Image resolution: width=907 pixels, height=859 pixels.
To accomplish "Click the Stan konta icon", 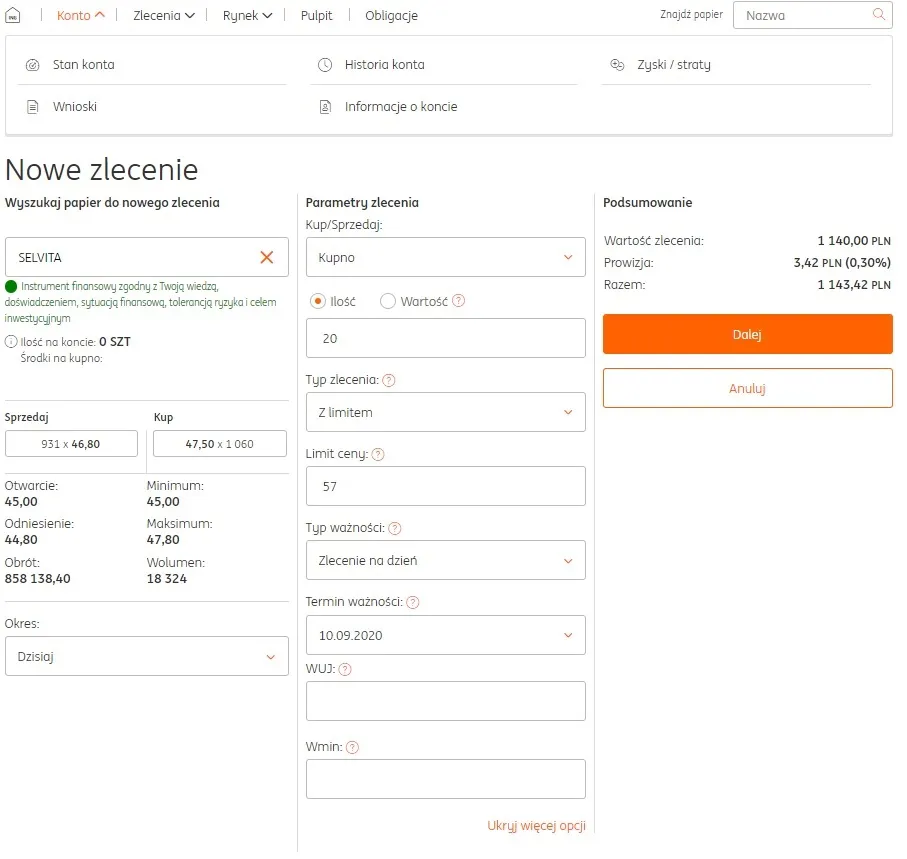I will pos(33,65).
